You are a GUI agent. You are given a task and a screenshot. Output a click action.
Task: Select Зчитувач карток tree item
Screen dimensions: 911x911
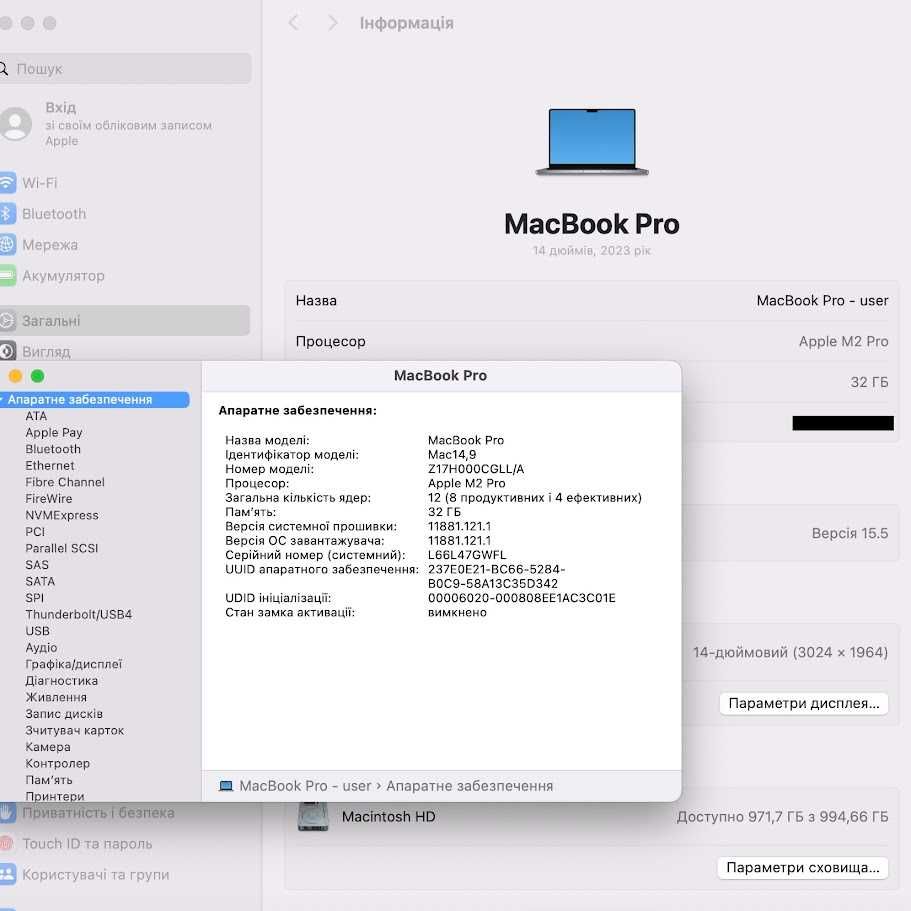tap(74, 730)
